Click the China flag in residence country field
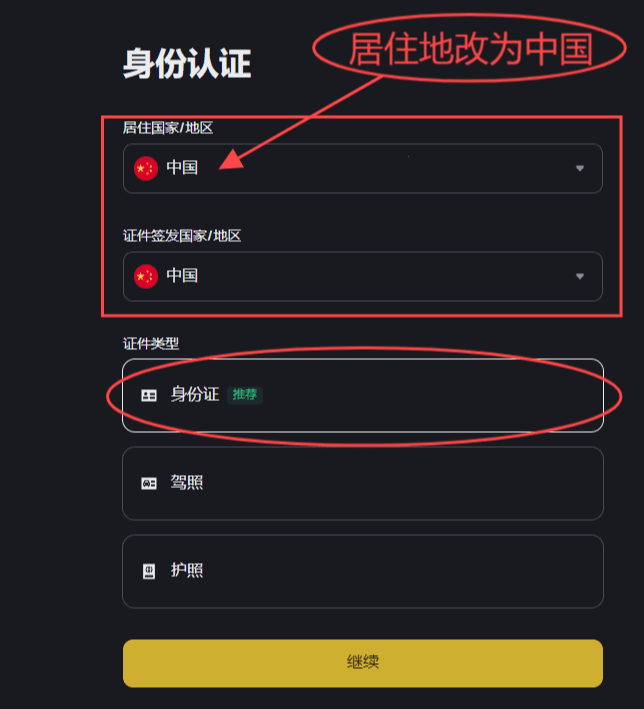 tap(146, 168)
